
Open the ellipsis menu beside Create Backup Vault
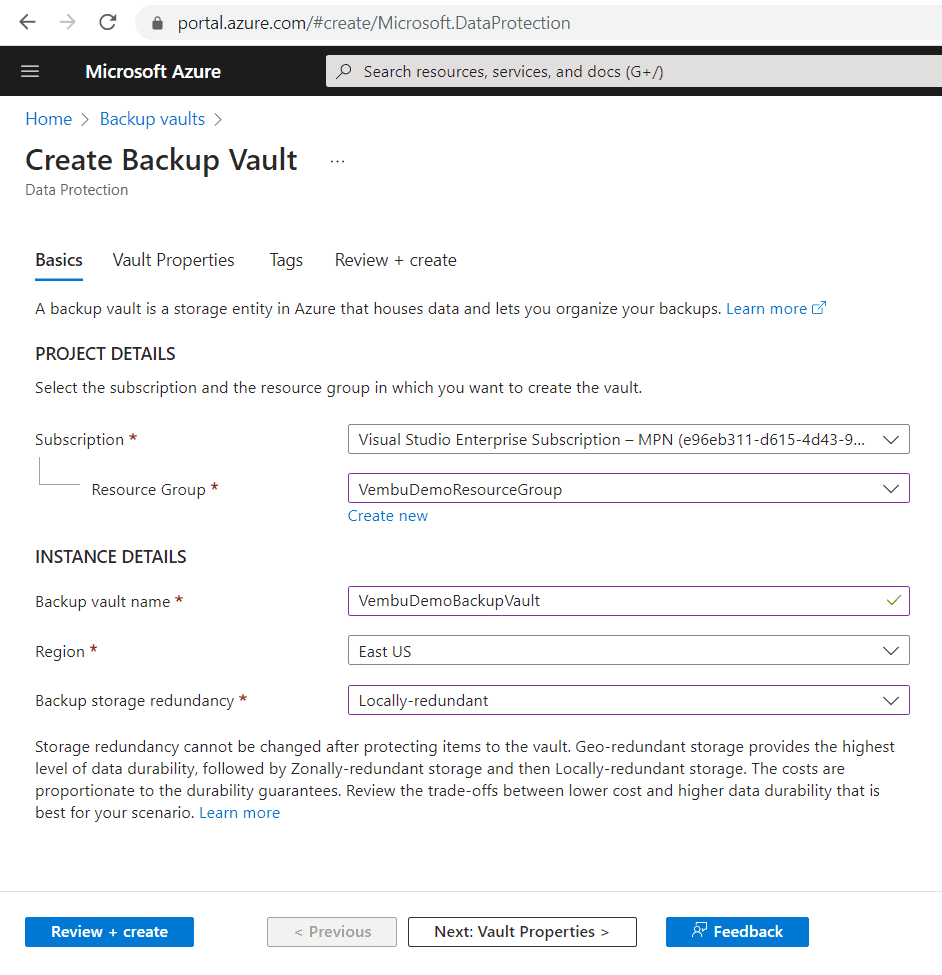pyautogui.click(x=337, y=161)
